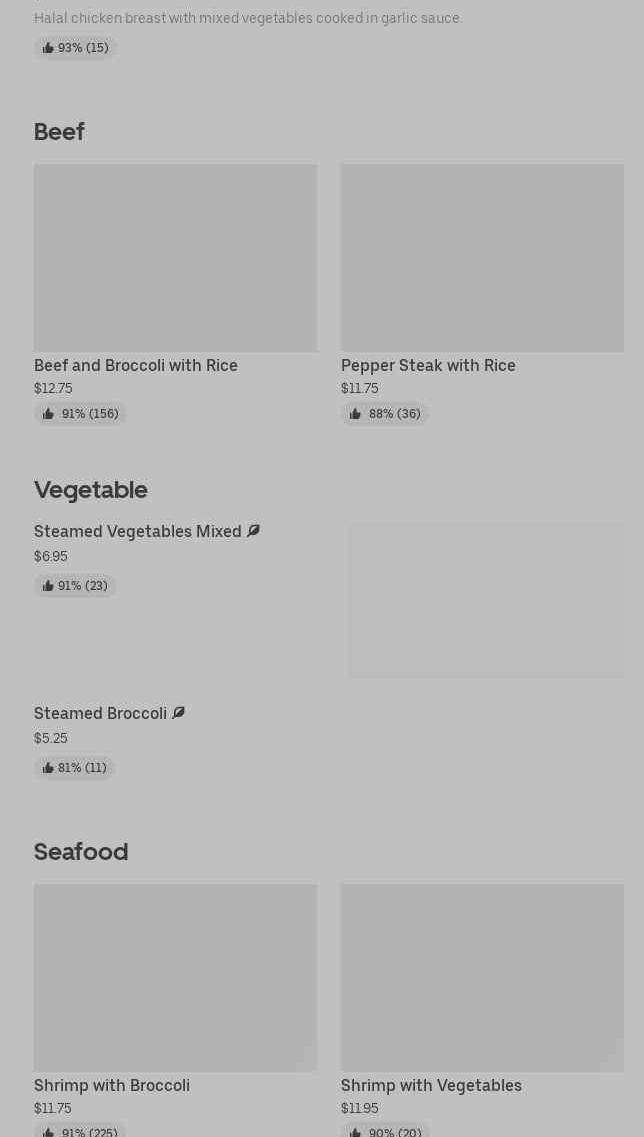
Task: Click the Pepper Steak photo thumbnail
Action: (x=482, y=258)
